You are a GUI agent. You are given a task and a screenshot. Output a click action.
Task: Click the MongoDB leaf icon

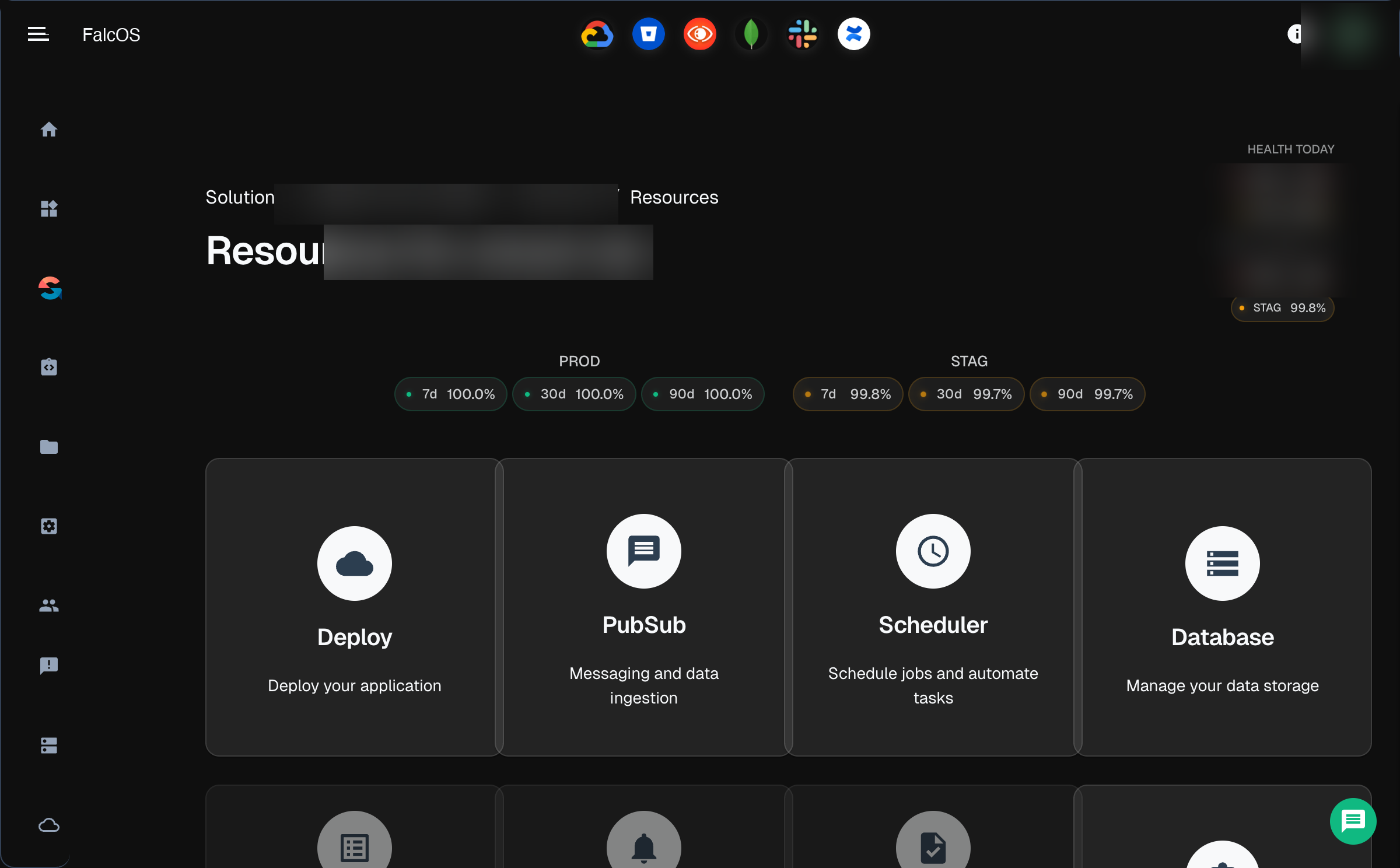751,34
